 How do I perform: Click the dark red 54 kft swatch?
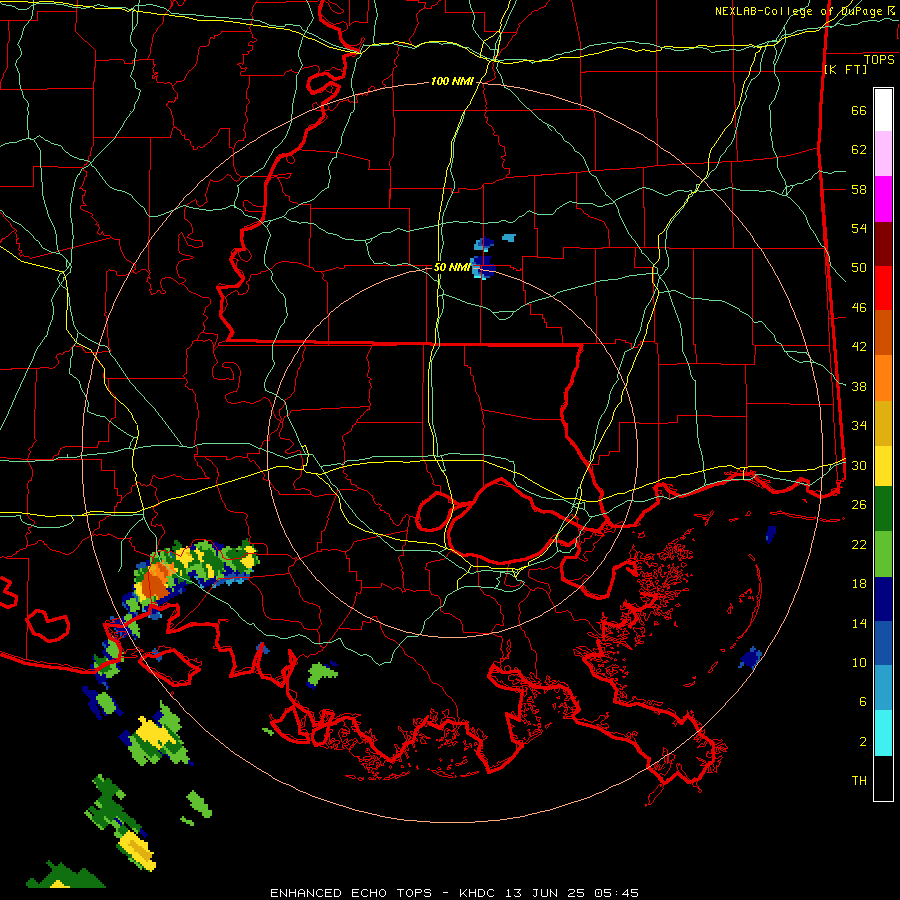pos(883,244)
